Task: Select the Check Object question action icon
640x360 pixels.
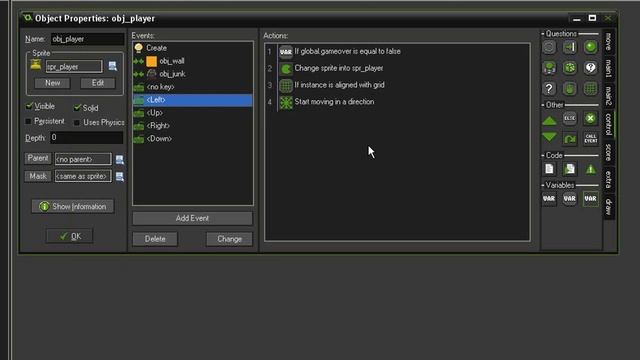Action: click(590, 47)
